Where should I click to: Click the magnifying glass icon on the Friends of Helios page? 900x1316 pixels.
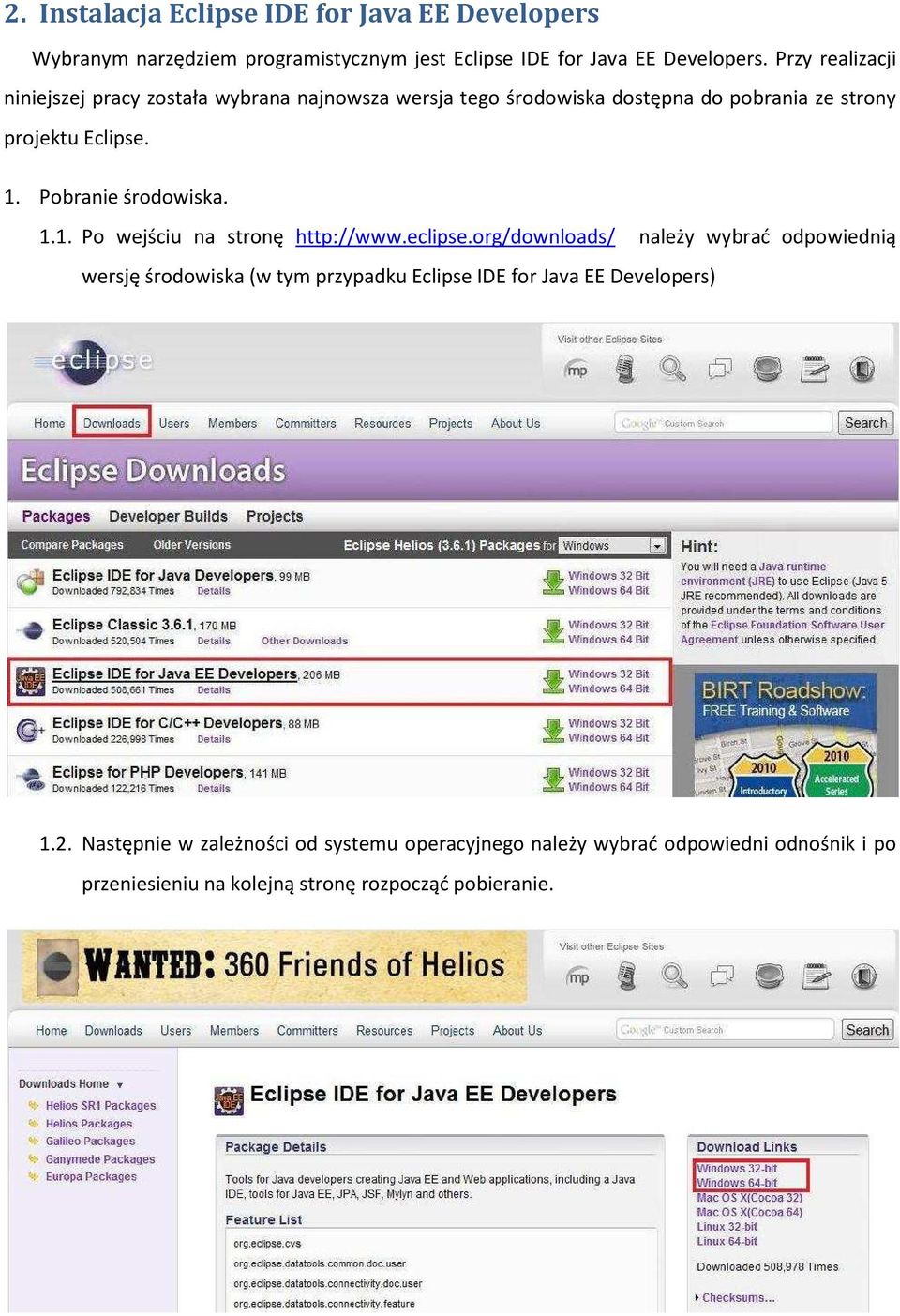674,976
